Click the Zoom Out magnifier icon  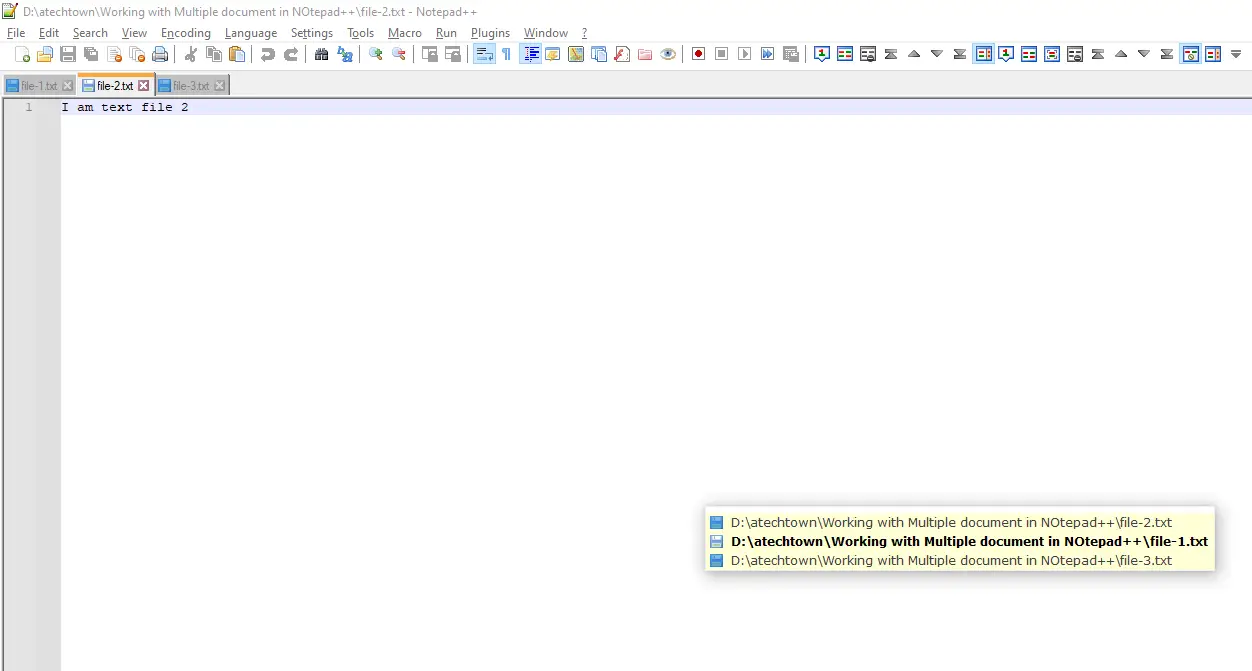click(398, 54)
